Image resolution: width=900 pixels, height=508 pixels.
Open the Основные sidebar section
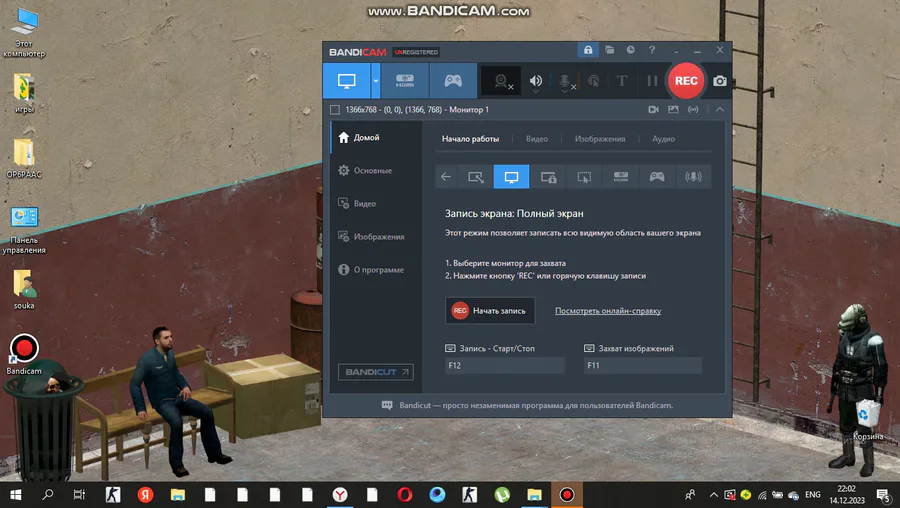[376, 170]
